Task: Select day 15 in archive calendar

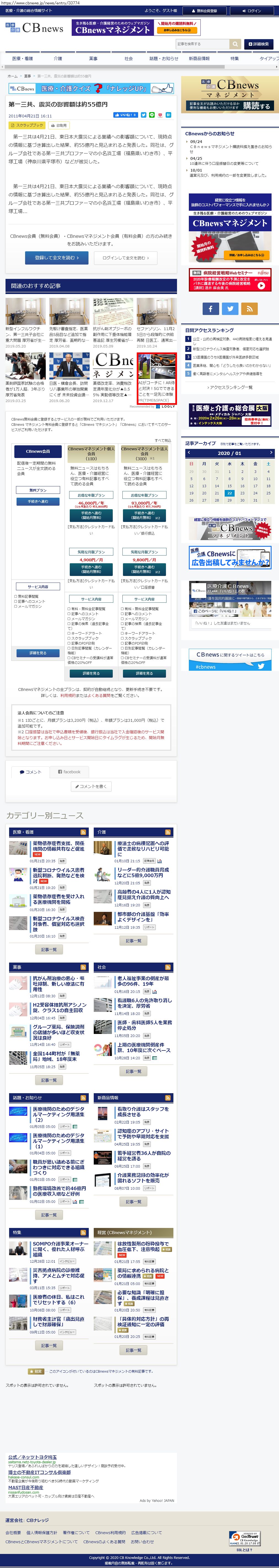Action: [x=229, y=486]
